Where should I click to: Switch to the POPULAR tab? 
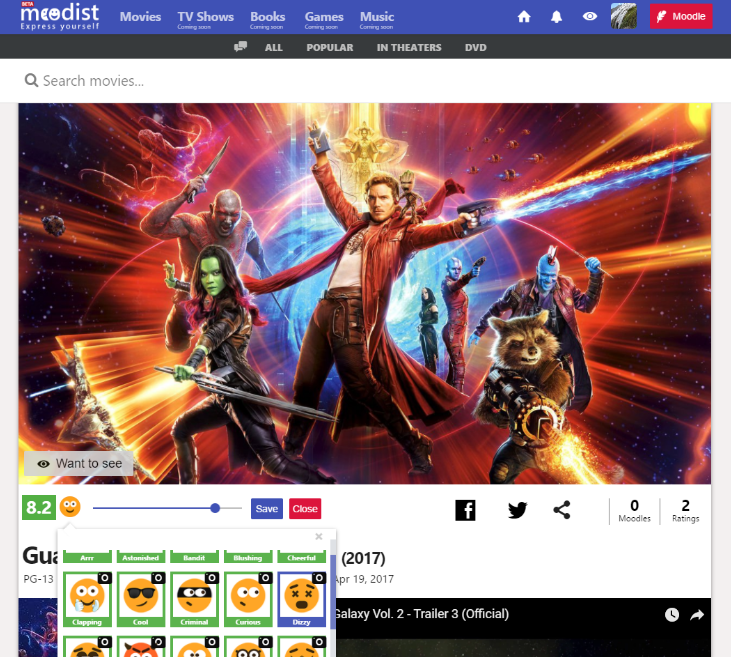(x=330, y=48)
